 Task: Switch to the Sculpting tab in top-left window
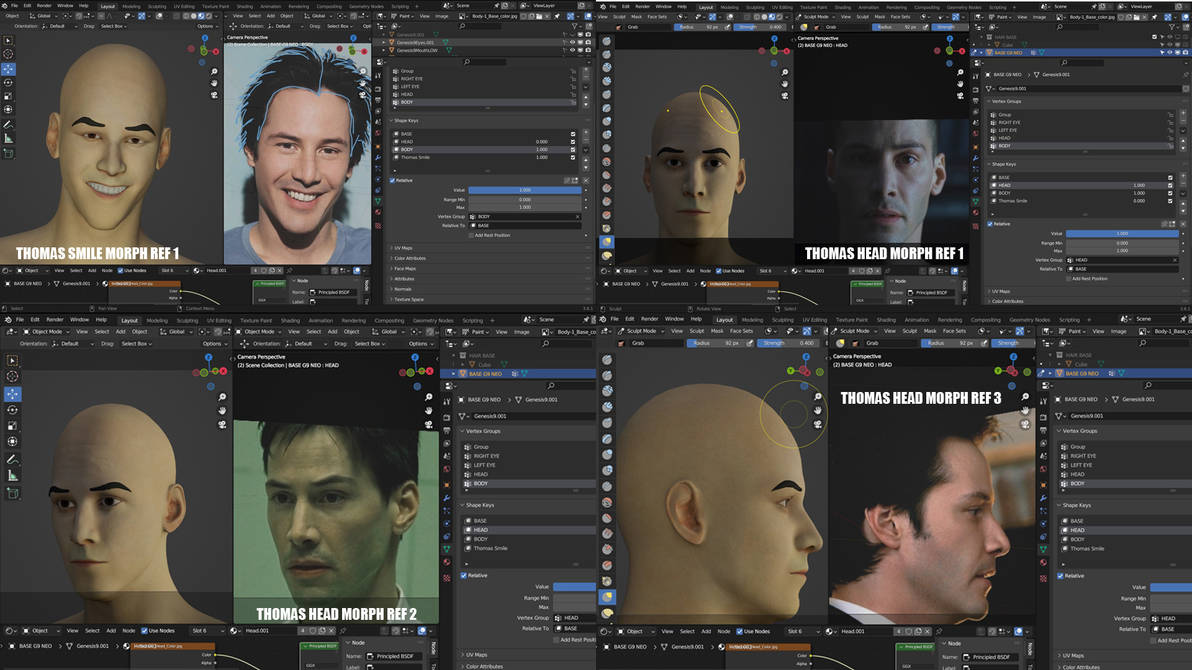click(157, 6)
